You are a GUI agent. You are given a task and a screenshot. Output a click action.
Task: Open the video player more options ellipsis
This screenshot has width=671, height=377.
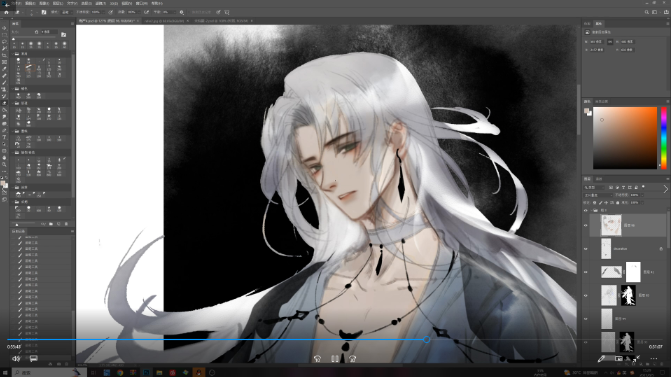(653, 359)
